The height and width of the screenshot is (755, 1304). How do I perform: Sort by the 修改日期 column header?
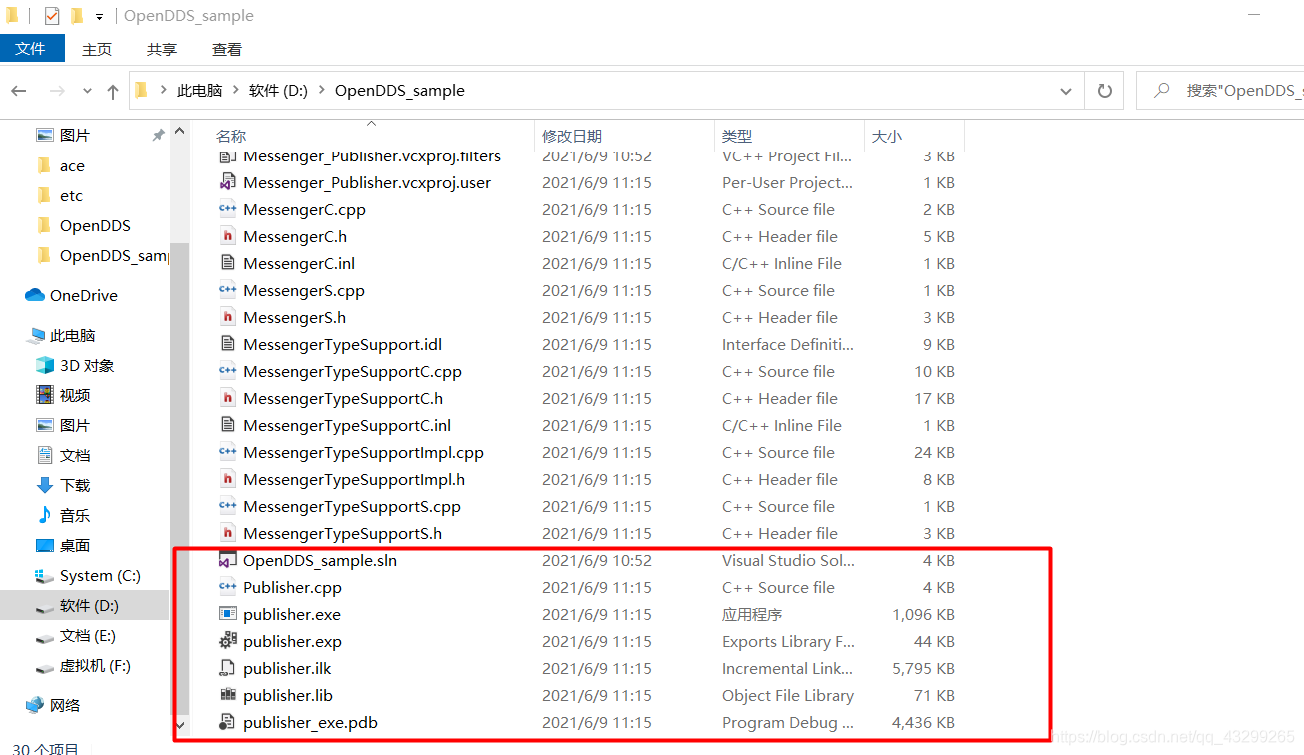572,136
